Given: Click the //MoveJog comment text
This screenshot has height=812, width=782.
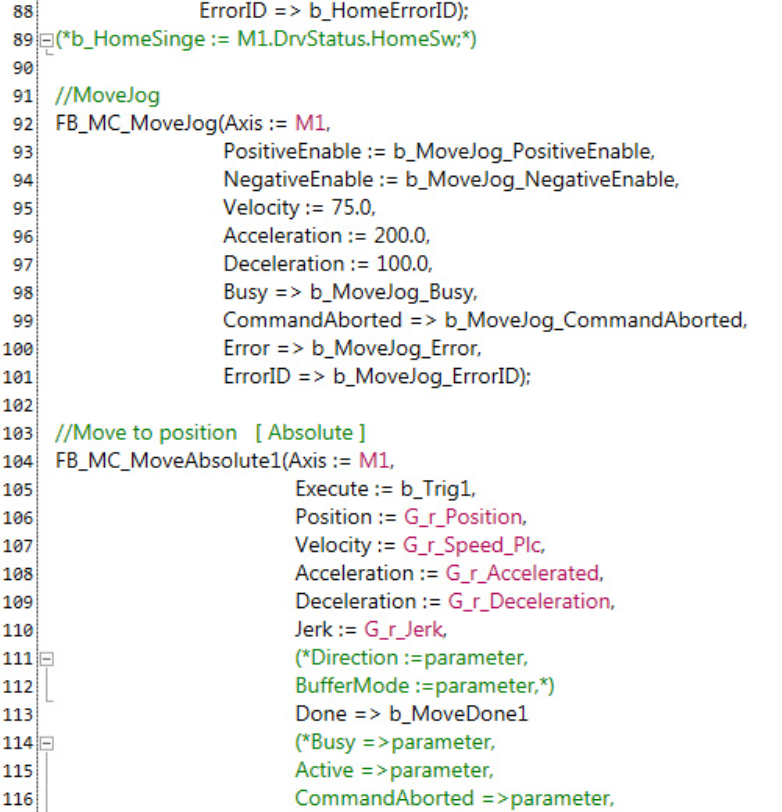Looking at the screenshot, I should point(108,95).
